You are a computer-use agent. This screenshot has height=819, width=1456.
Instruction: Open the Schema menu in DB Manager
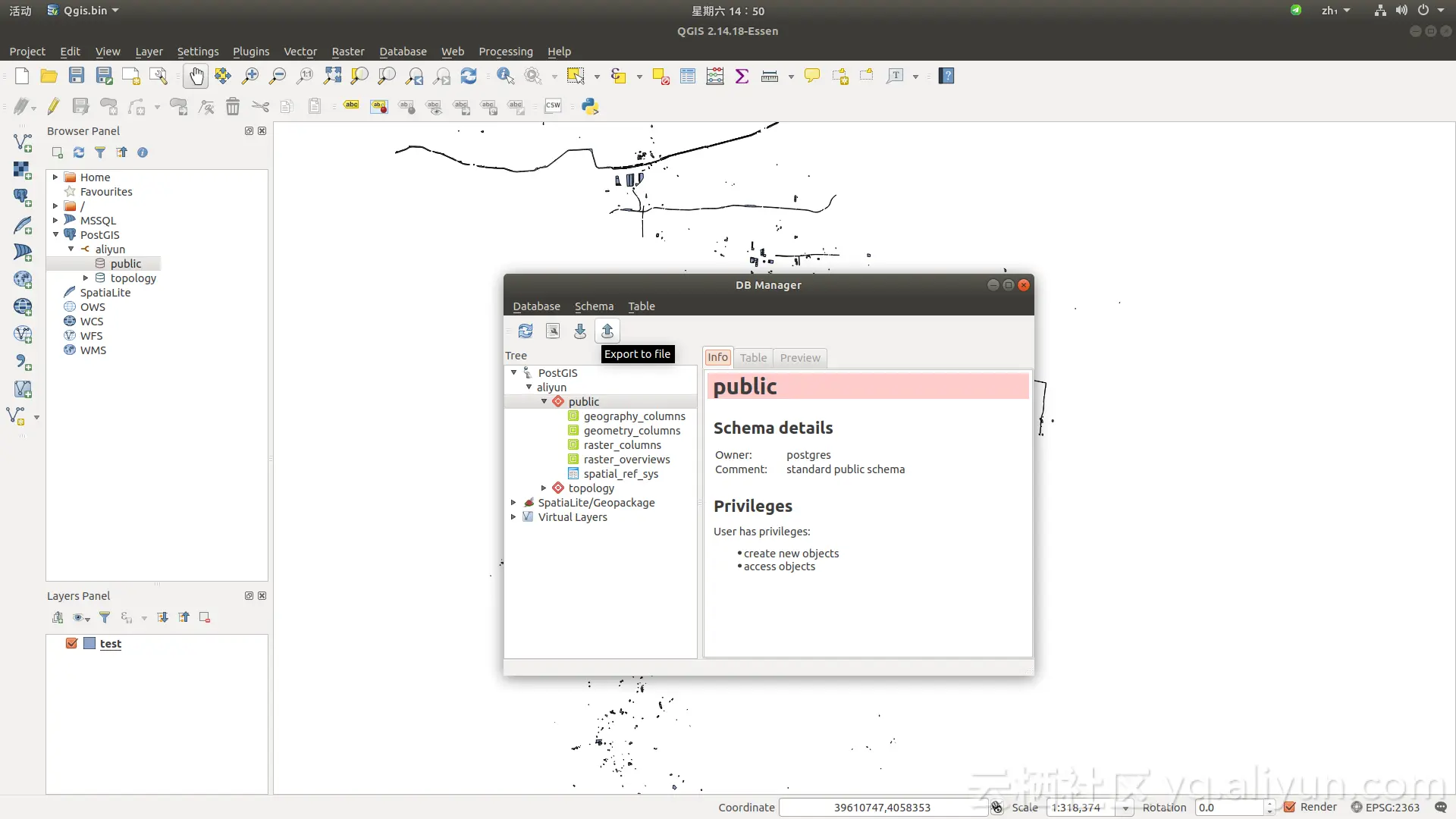(594, 306)
